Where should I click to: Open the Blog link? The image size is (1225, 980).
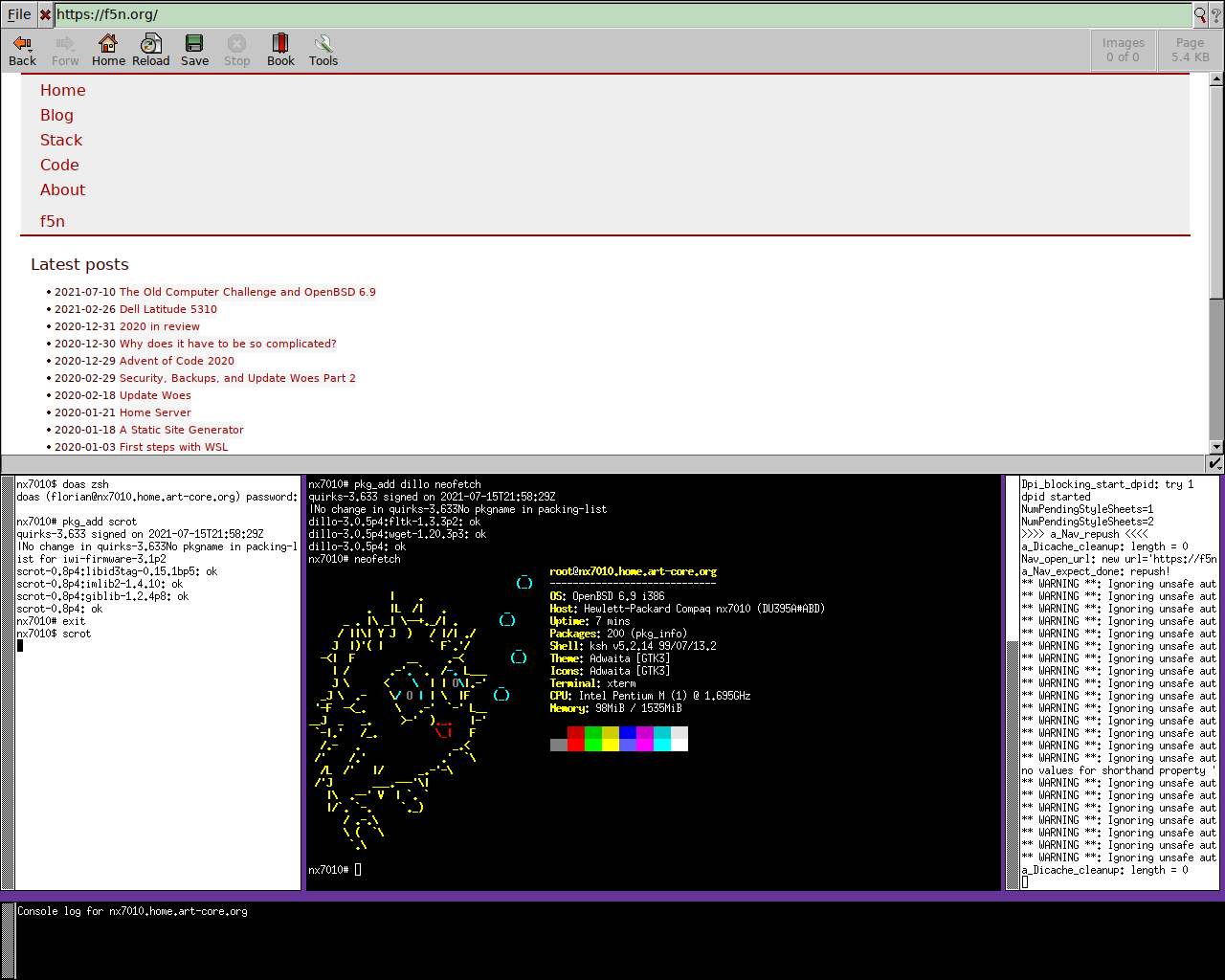[x=56, y=115]
